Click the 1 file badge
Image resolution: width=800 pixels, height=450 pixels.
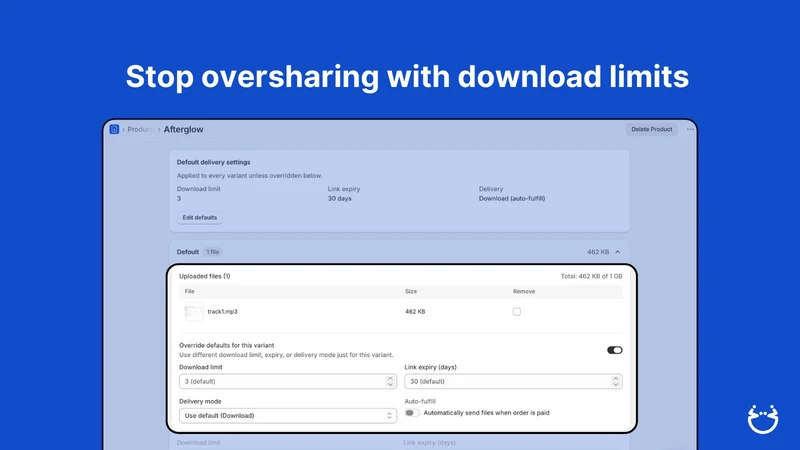pyautogui.click(x=213, y=252)
